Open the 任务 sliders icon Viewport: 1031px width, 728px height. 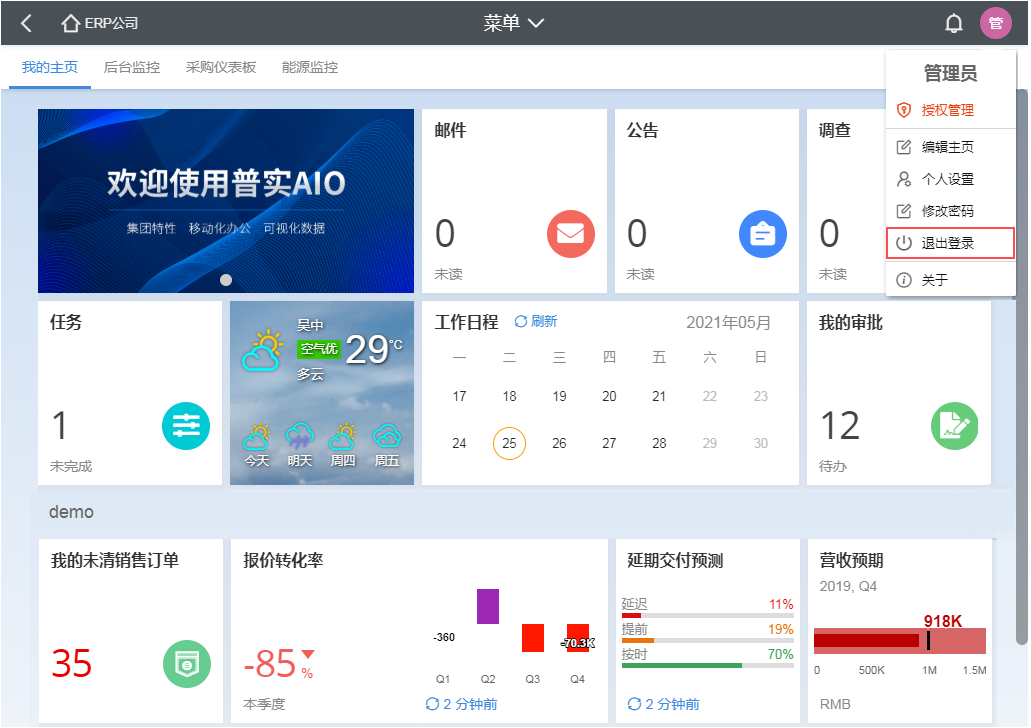point(186,424)
